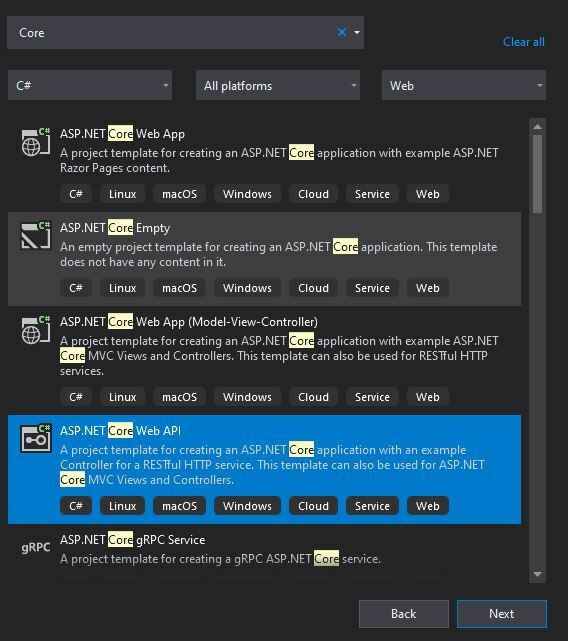Click the Service tag under Web App

click(x=372, y=194)
